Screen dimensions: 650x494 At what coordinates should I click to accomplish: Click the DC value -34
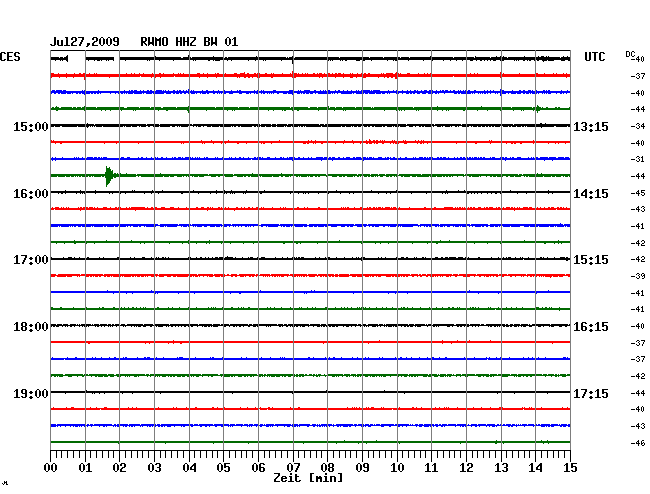(638, 126)
